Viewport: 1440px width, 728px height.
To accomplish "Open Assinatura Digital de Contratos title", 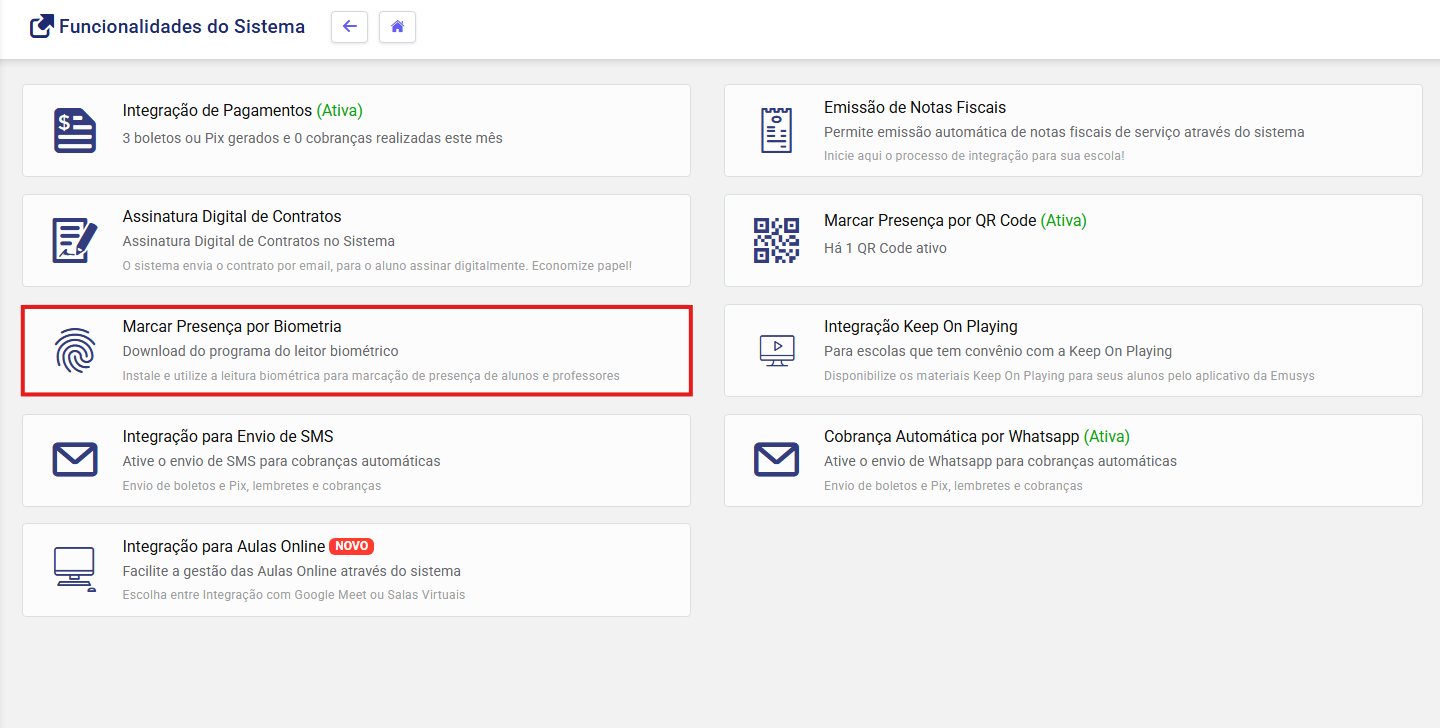I will [x=232, y=216].
